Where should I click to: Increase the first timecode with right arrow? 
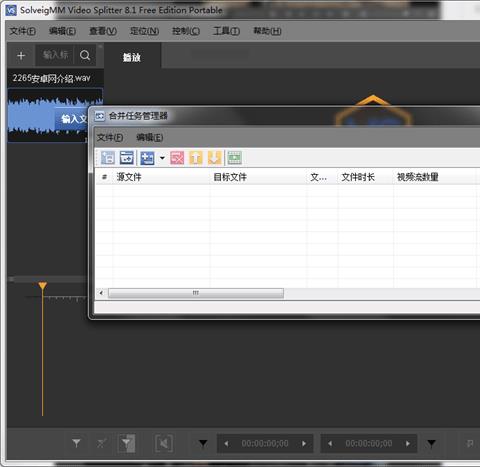(x=304, y=444)
